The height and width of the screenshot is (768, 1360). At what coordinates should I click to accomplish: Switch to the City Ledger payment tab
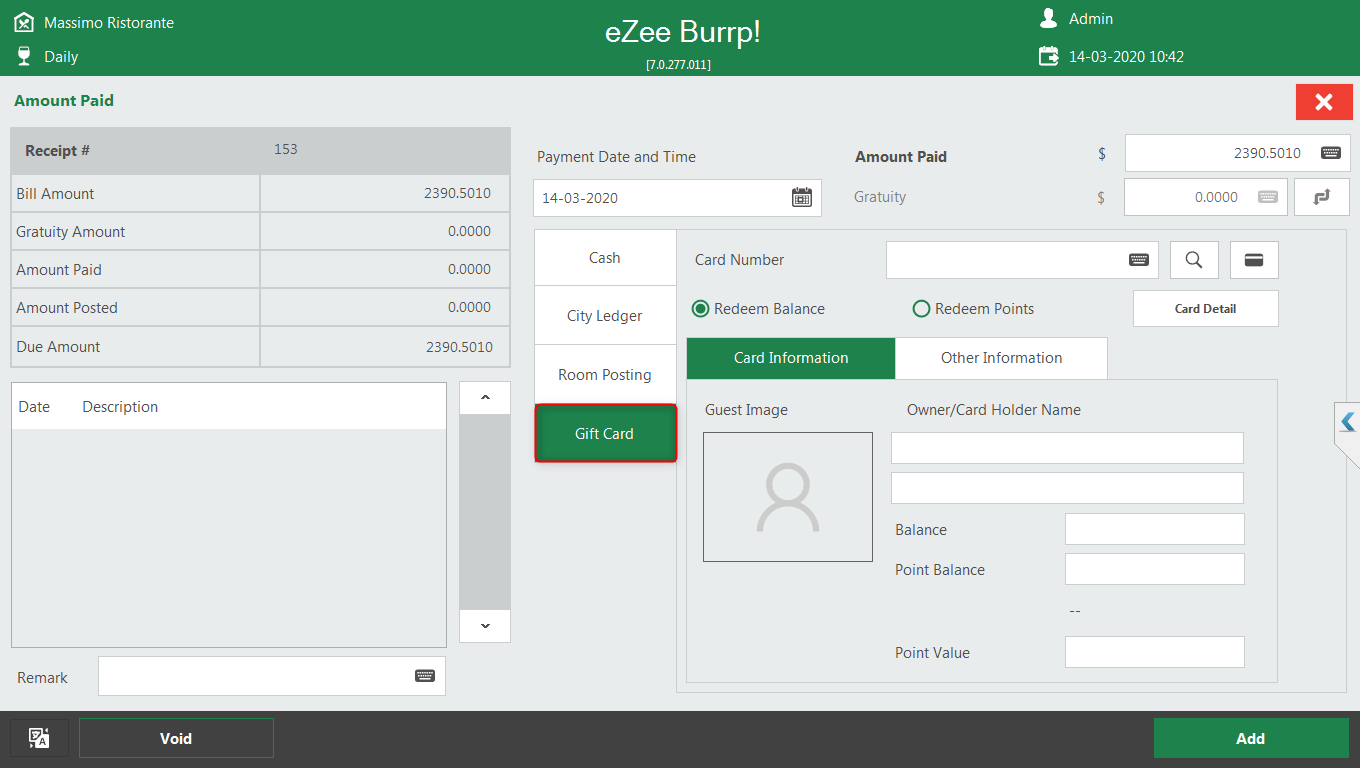(x=605, y=316)
